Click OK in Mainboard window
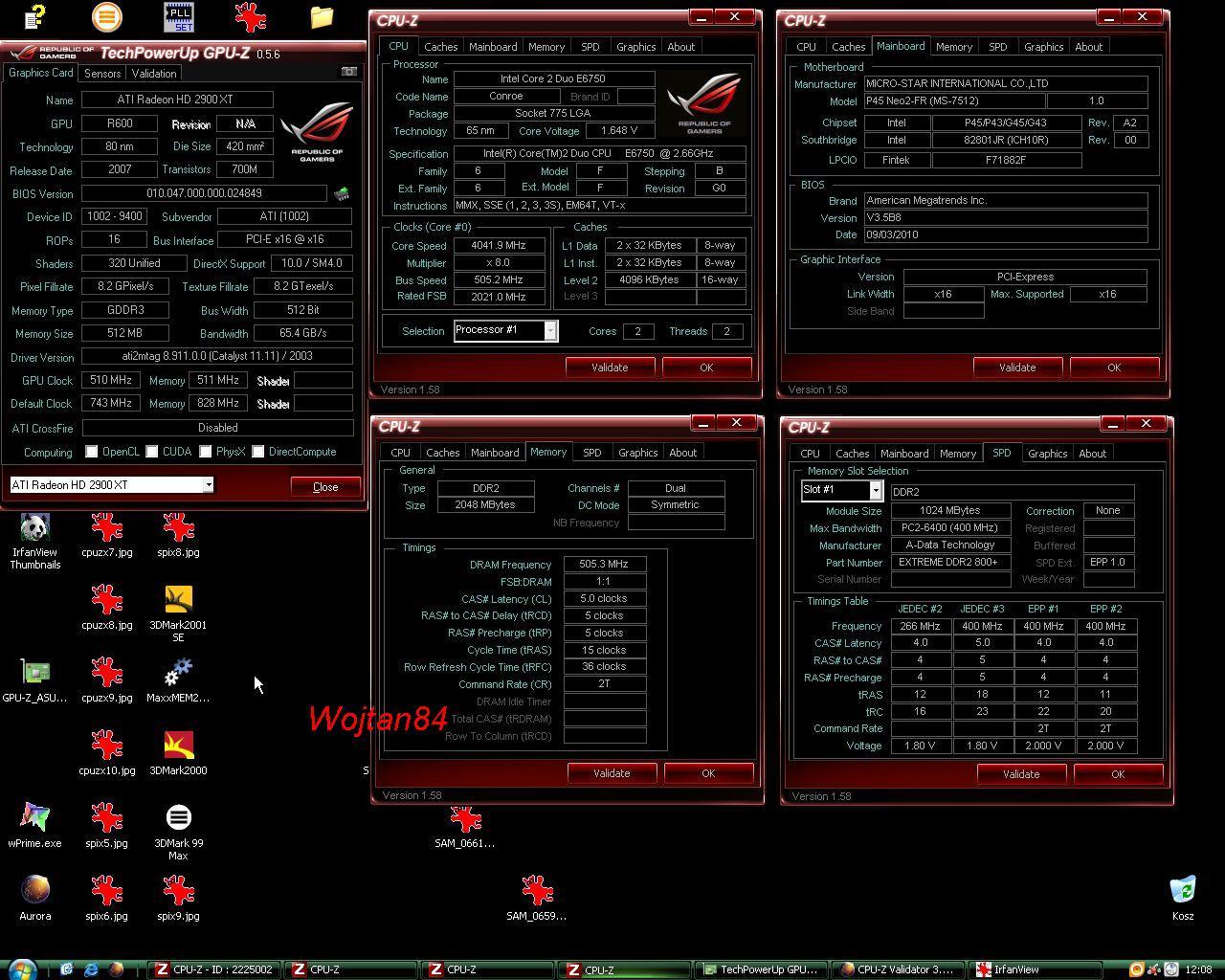The height and width of the screenshot is (980, 1225). 1114,367
